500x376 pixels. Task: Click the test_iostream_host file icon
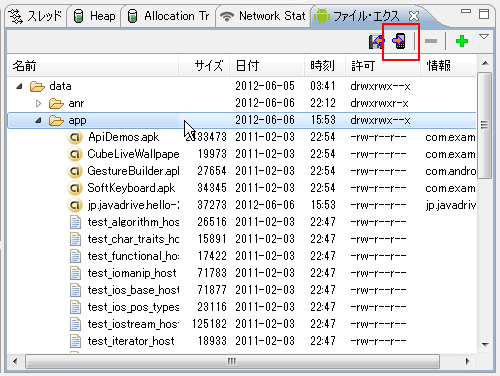click(75, 324)
